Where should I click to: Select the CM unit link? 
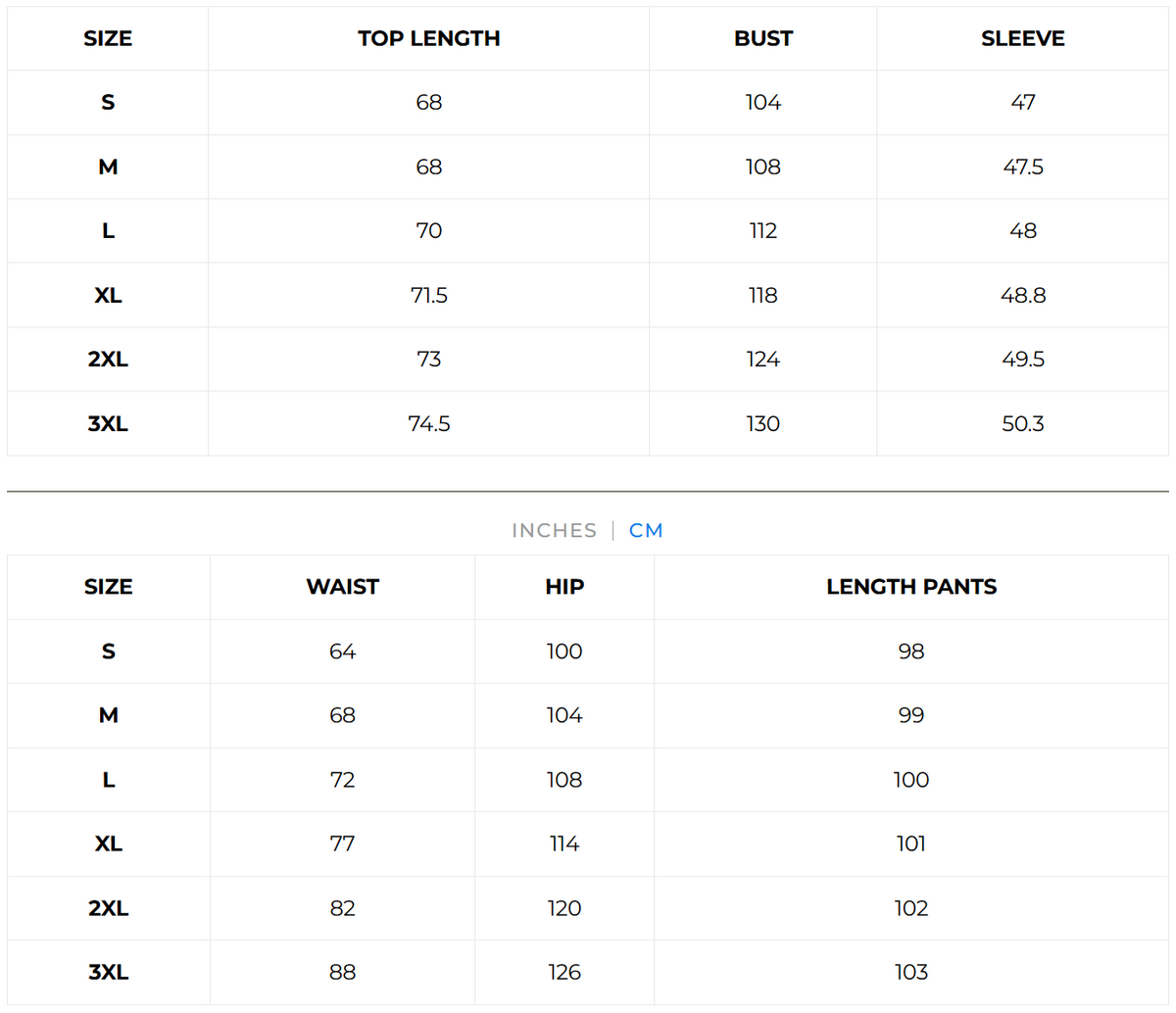644,530
